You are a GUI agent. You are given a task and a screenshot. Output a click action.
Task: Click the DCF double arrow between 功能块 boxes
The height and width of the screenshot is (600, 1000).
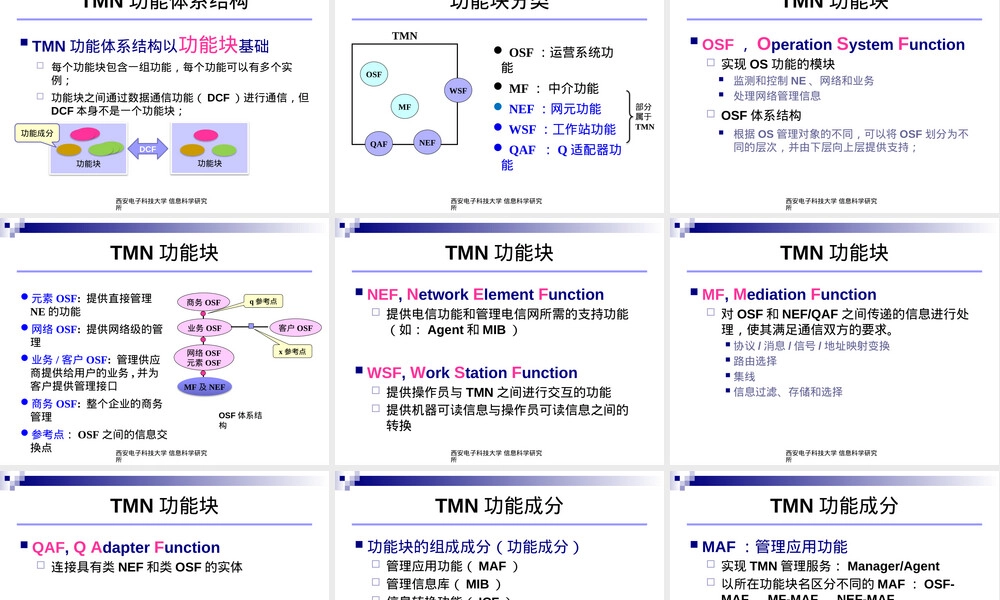[148, 149]
